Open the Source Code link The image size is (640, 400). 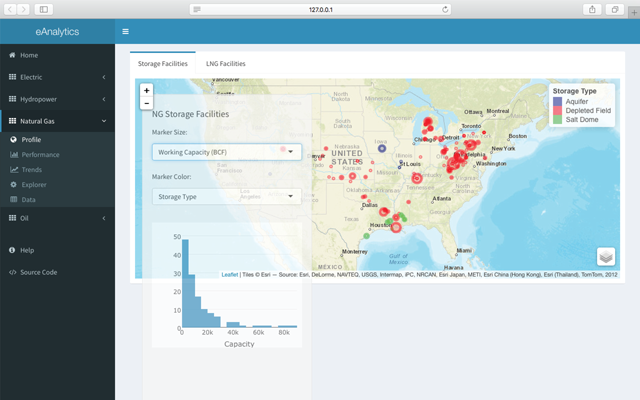click(38, 272)
